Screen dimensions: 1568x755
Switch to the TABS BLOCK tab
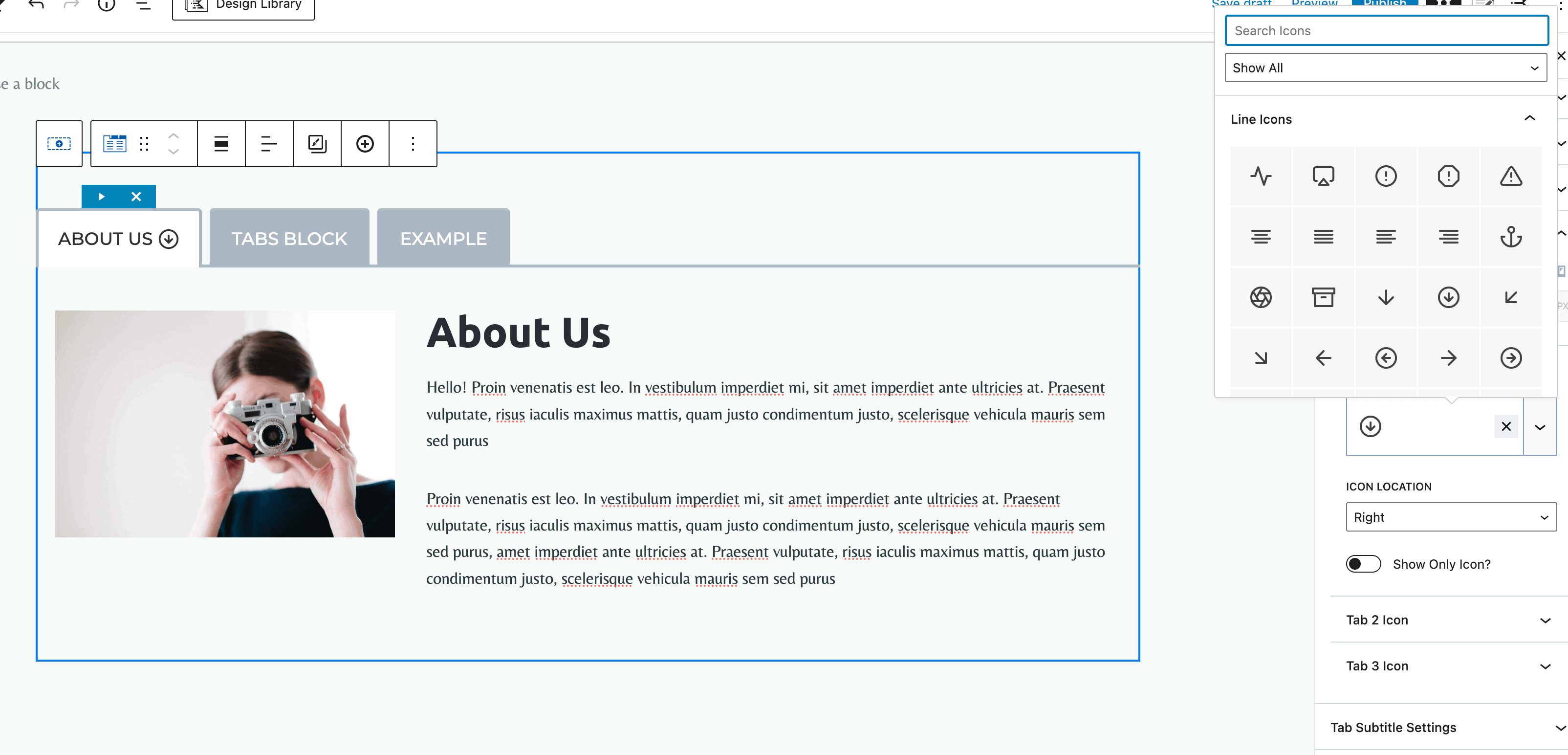tap(289, 238)
